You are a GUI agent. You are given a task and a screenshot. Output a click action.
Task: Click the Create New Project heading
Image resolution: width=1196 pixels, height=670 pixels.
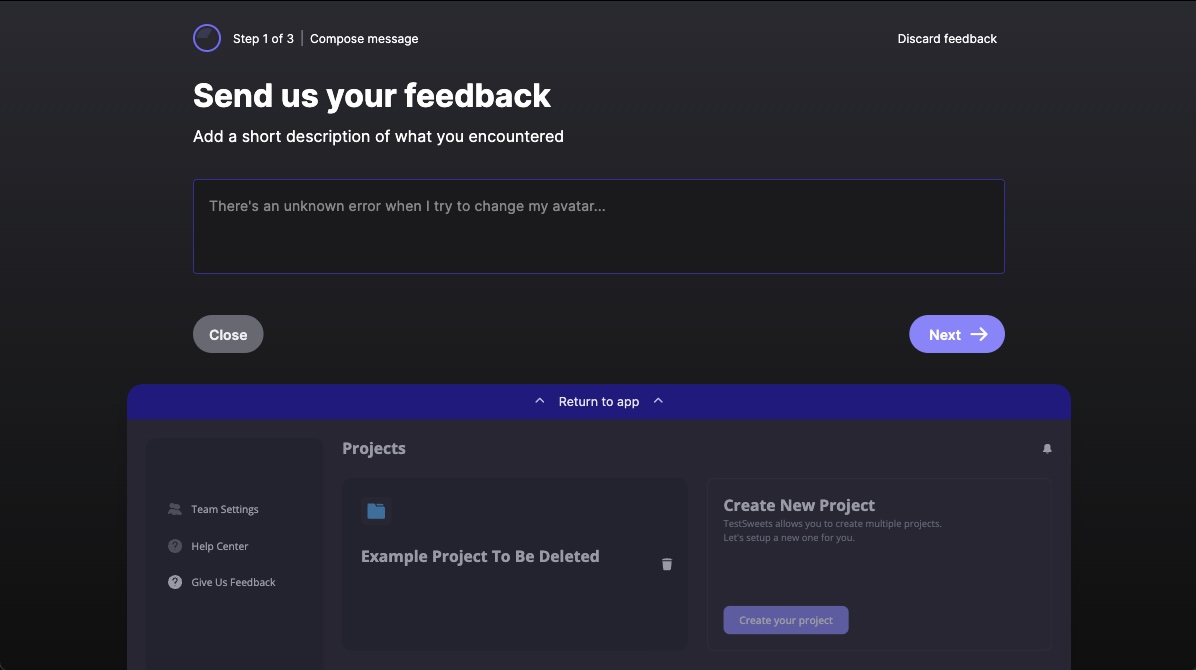(x=799, y=505)
